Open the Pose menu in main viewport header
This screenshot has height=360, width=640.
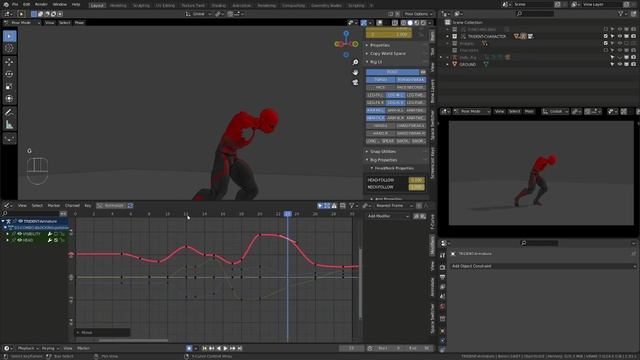click(x=79, y=22)
